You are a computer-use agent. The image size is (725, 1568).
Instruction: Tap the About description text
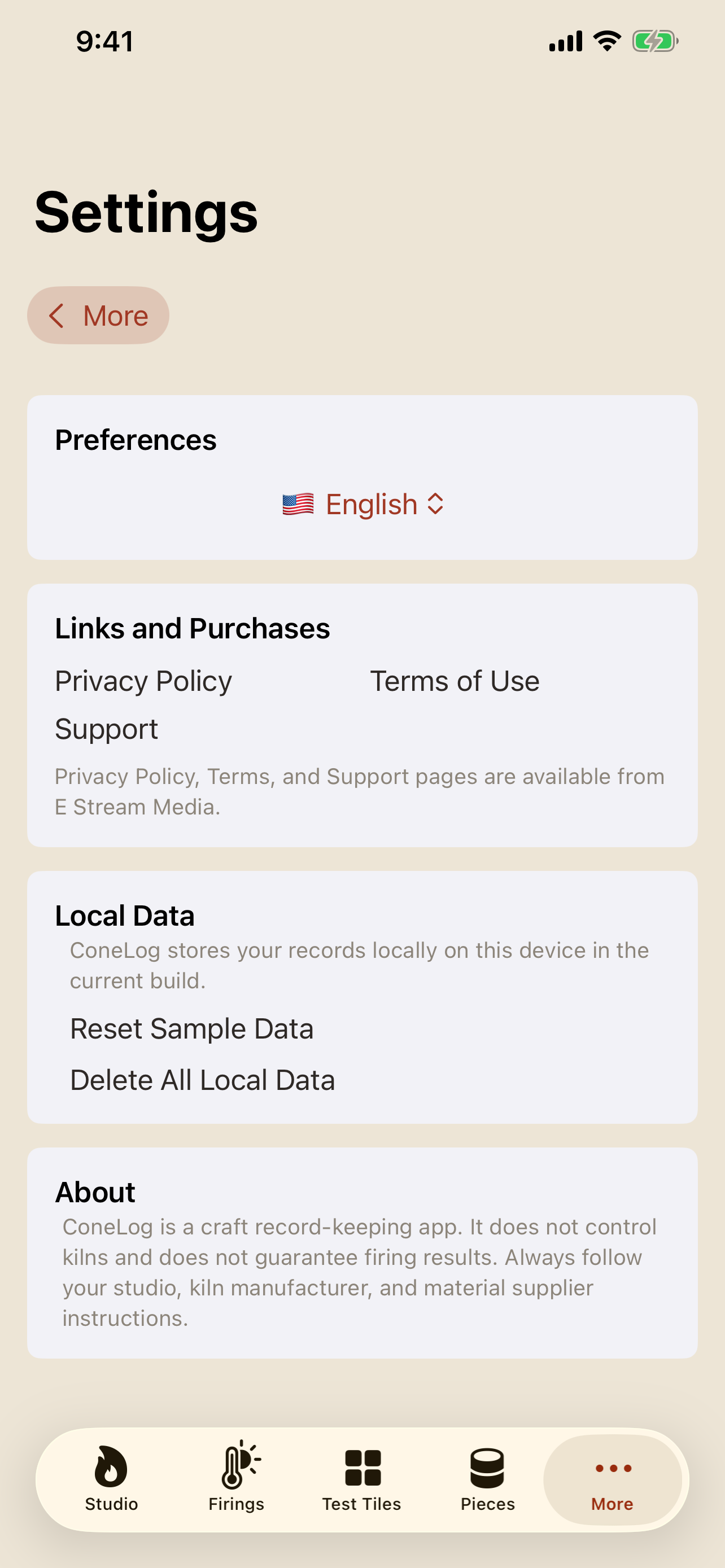point(359,1272)
